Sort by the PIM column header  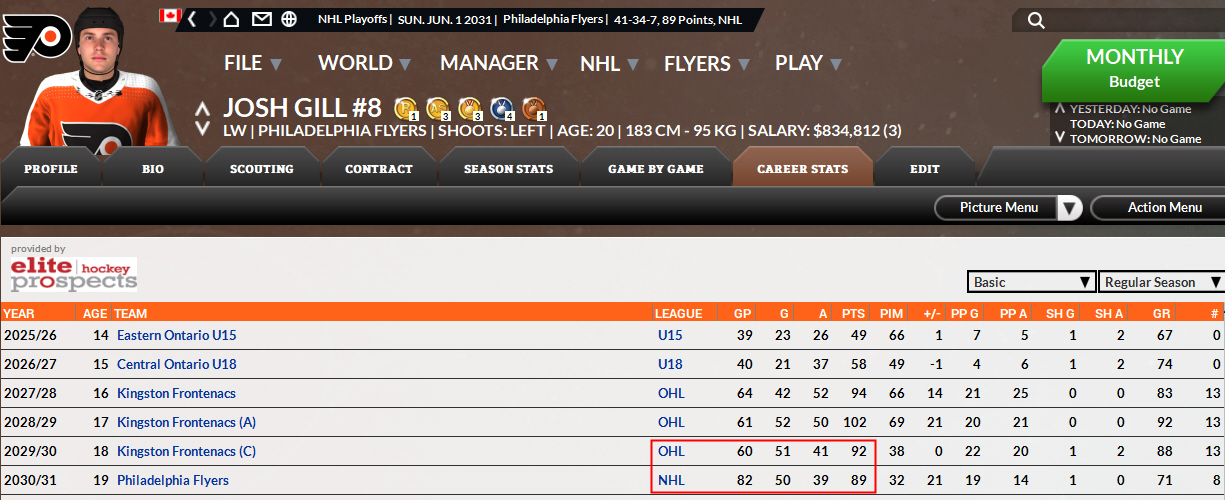pos(891,313)
